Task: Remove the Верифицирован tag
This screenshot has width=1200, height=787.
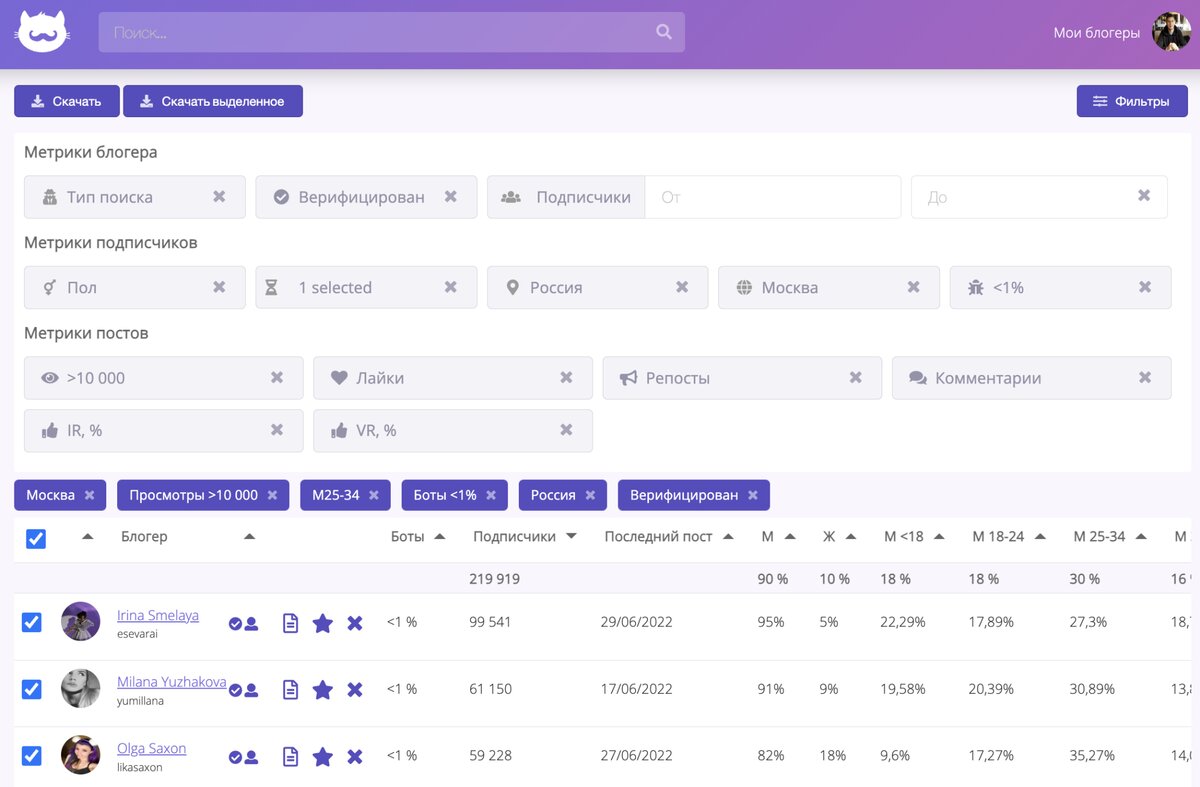Action: click(x=752, y=495)
